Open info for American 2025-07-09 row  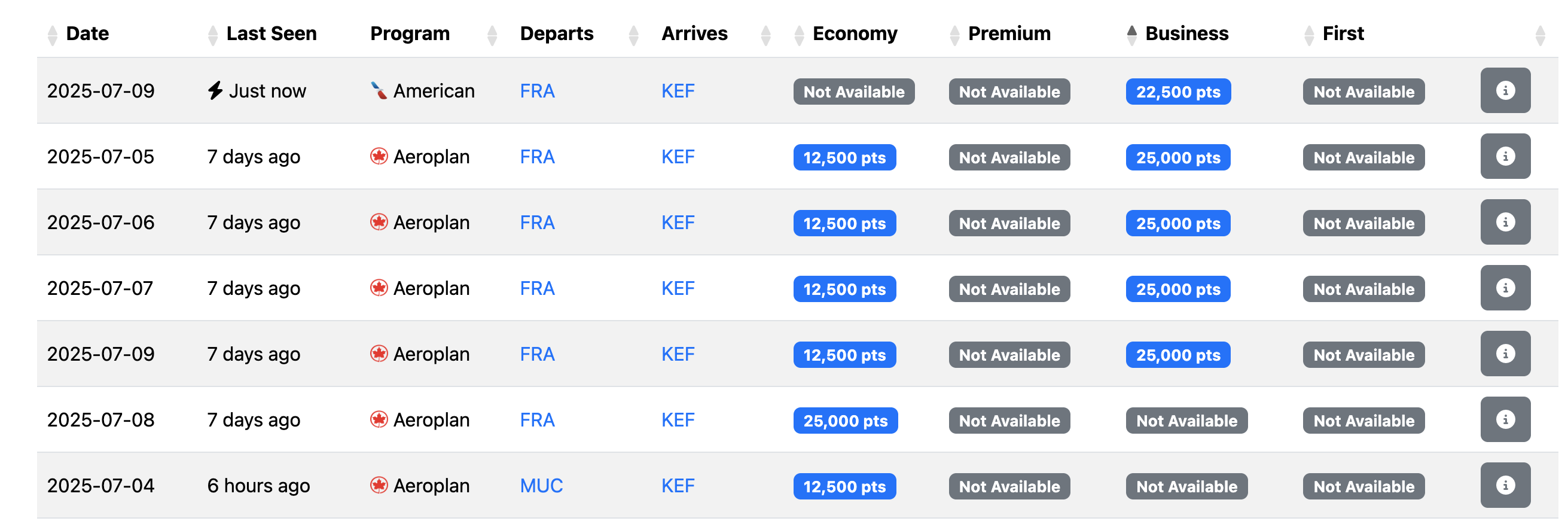click(1505, 91)
